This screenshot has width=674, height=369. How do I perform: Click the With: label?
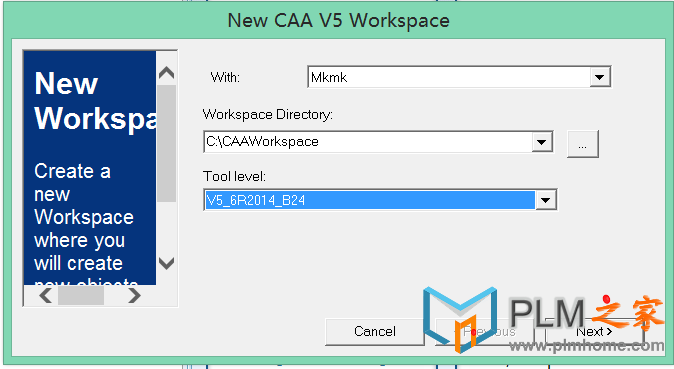(225, 77)
